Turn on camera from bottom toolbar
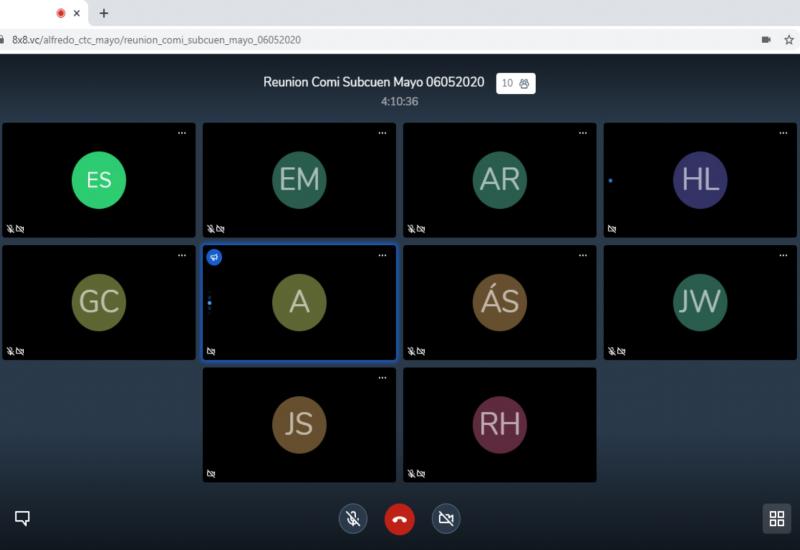Screen dimensions: 800x550 (x=446, y=519)
